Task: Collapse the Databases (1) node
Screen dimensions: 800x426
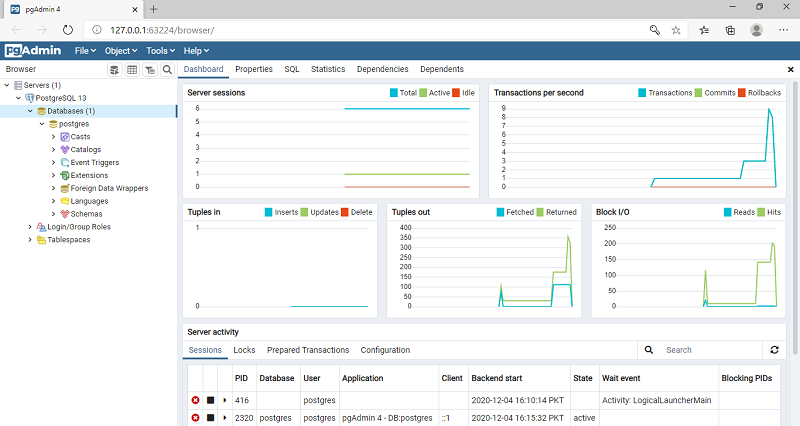Action: tap(30, 111)
